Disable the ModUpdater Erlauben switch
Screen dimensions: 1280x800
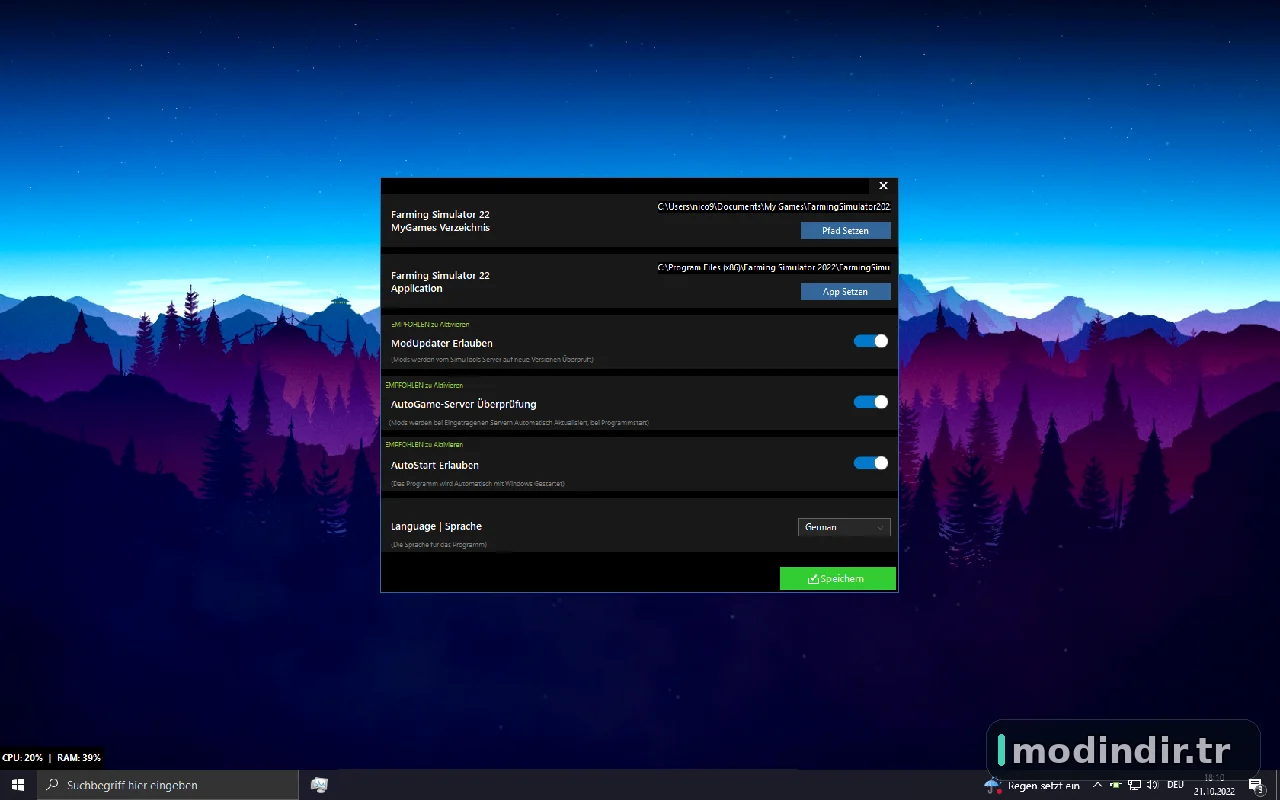click(871, 341)
